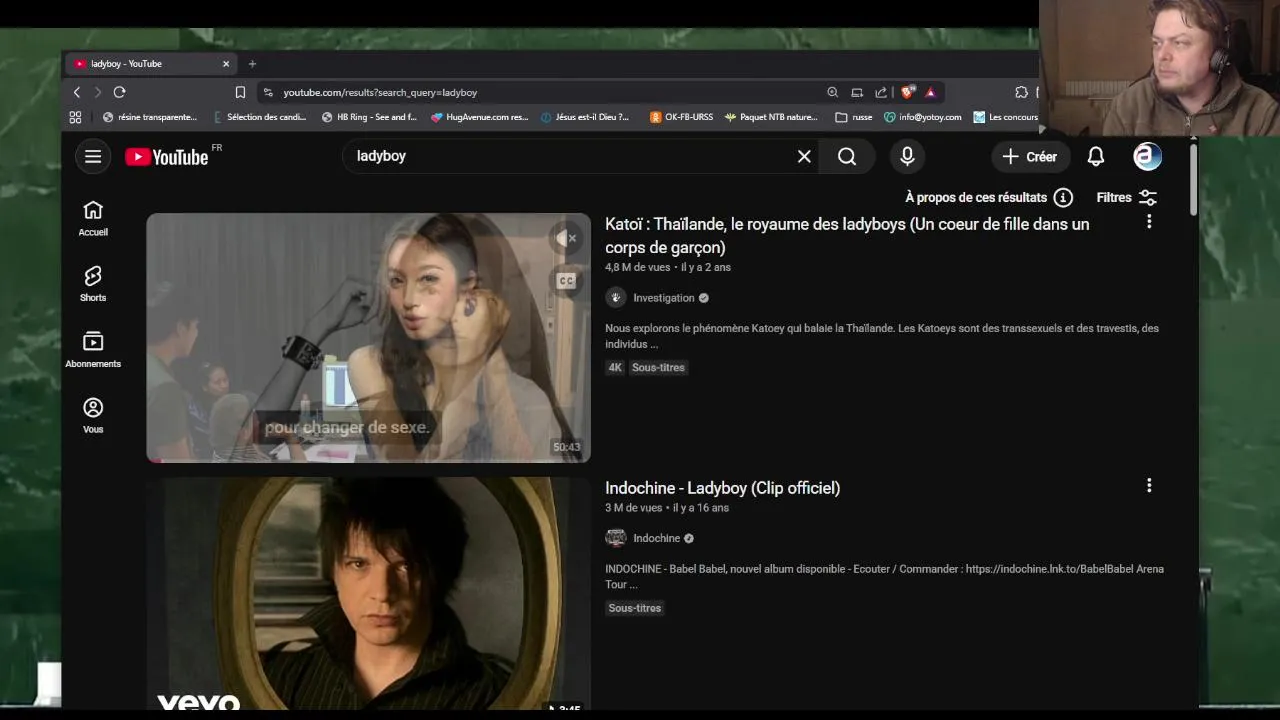
Task: Click the INDOCHINE - Babel Babel description
Action: tap(884, 576)
